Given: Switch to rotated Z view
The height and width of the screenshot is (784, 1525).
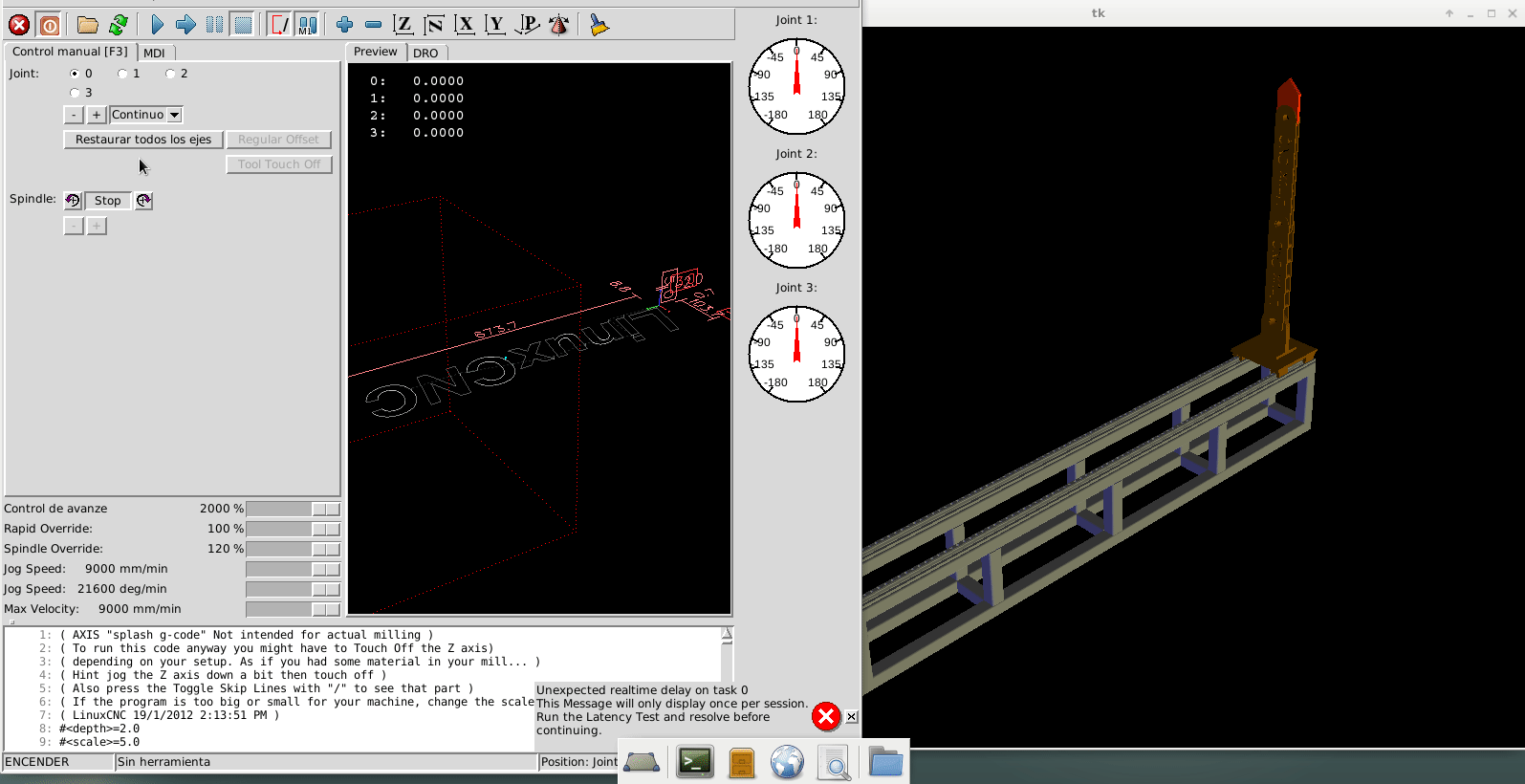Looking at the screenshot, I should [434, 25].
